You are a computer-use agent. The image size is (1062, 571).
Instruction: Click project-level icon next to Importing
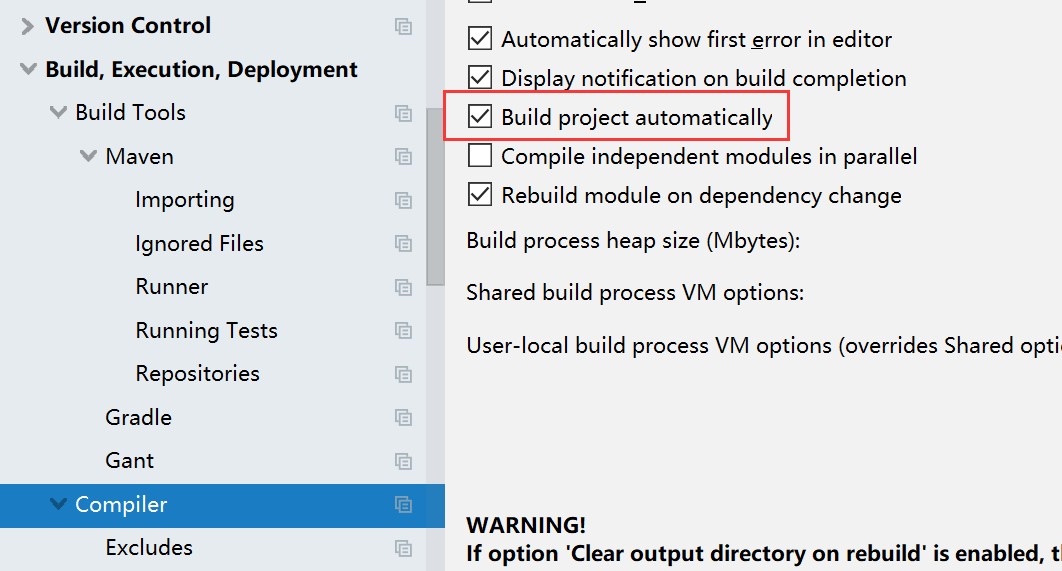403,200
